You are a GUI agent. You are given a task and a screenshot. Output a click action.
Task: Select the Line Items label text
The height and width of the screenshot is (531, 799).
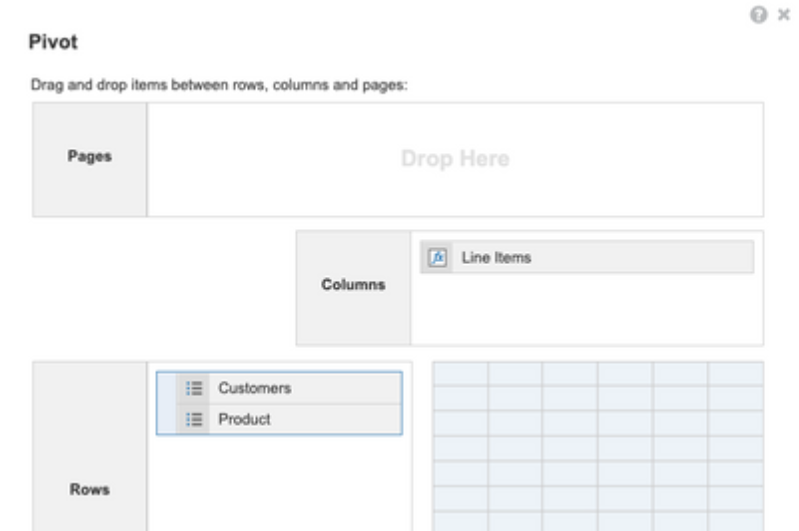point(496,257)
